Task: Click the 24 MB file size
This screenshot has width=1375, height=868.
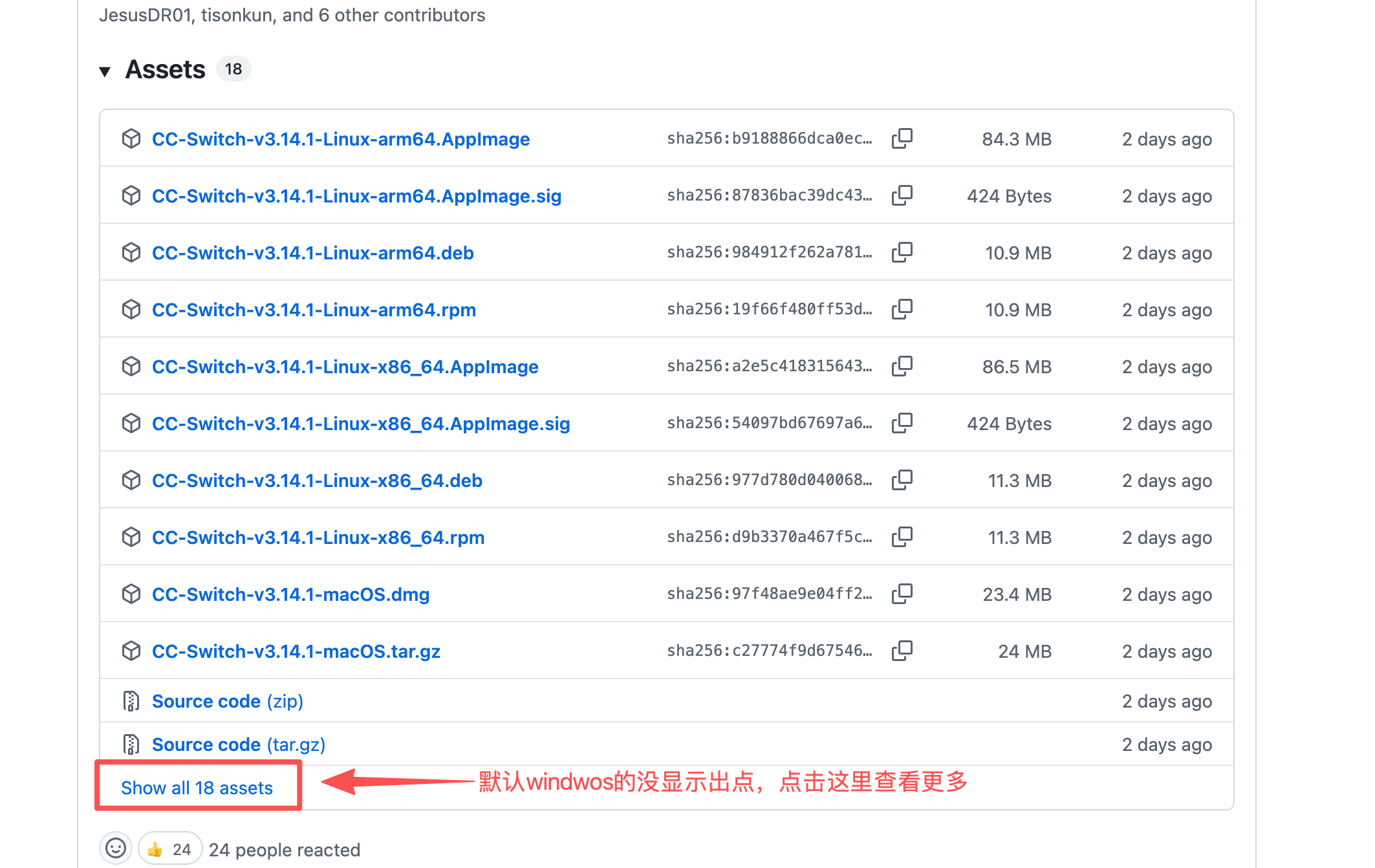Action: click(1025, 651)
